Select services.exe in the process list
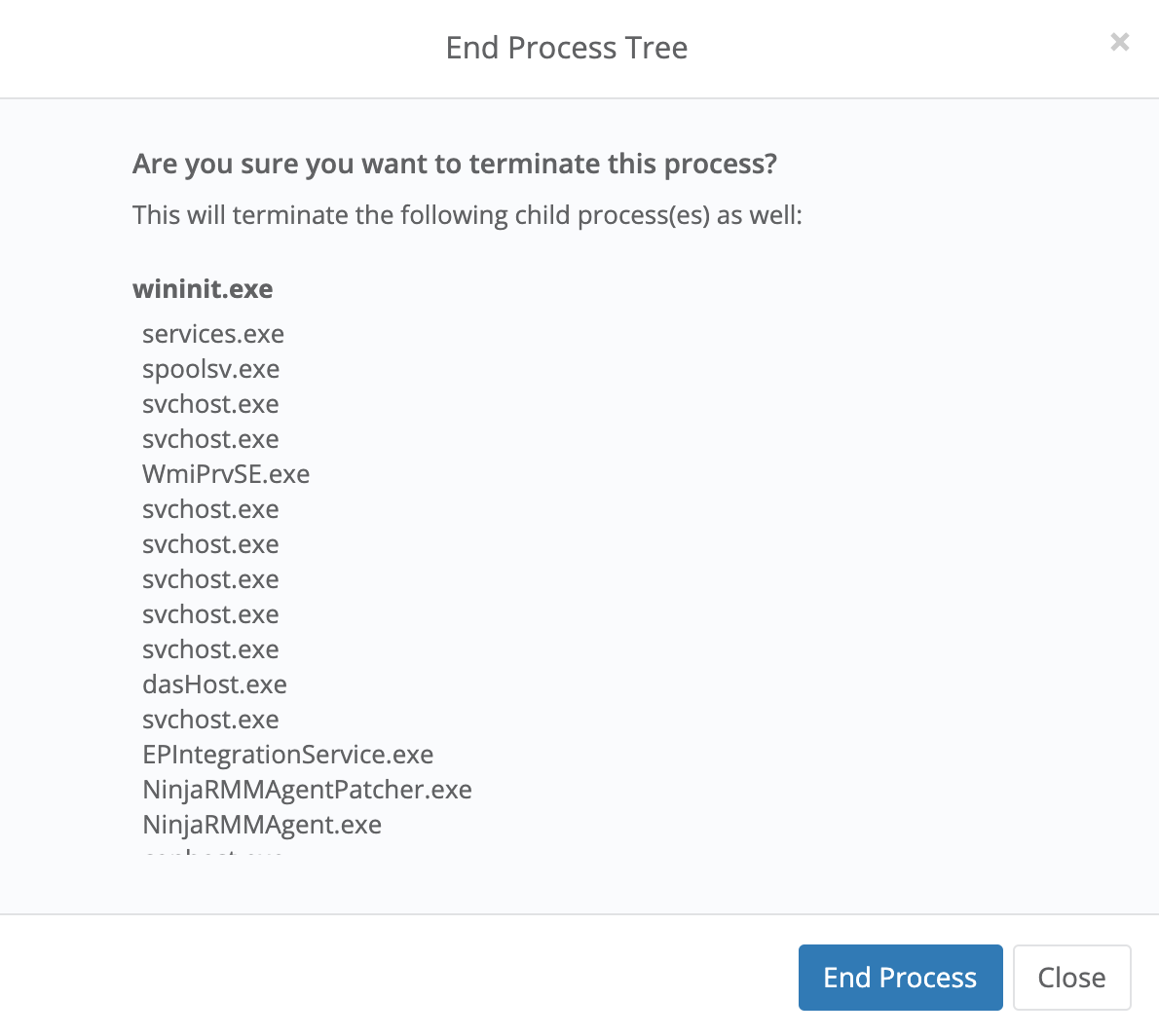 [213, 334]
